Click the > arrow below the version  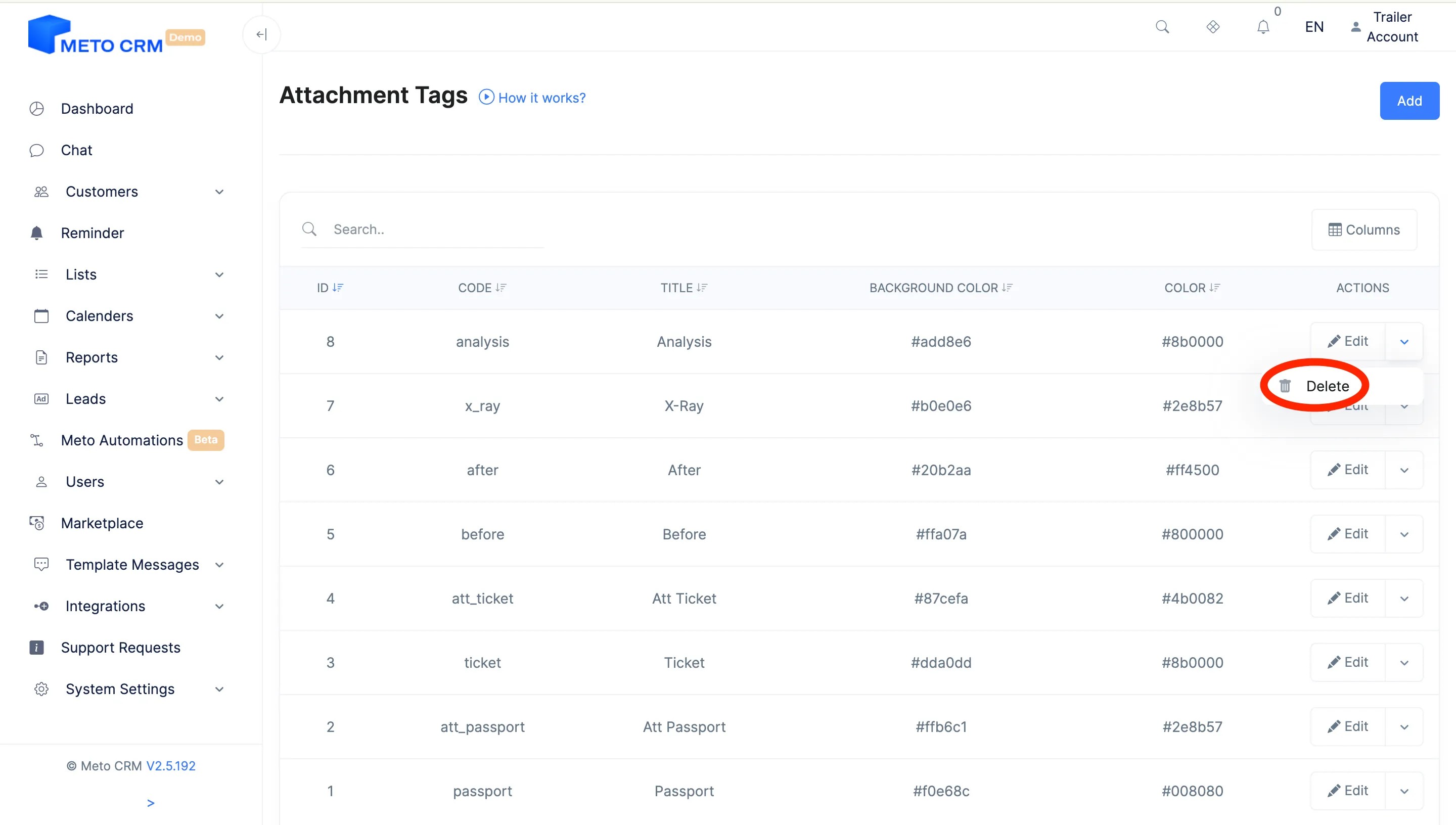coord(150,802)
